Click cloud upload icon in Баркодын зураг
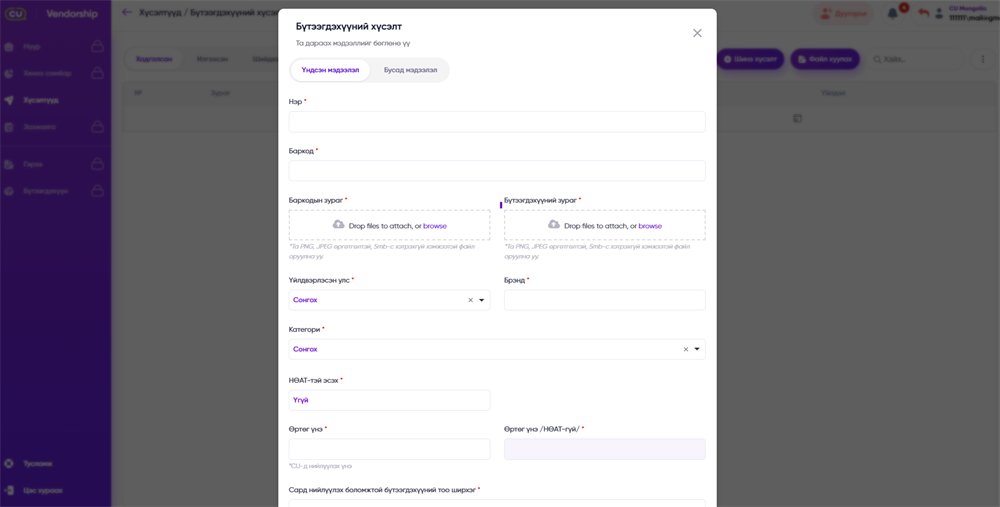The image size is (1000, 507). (x=339, y=224)
